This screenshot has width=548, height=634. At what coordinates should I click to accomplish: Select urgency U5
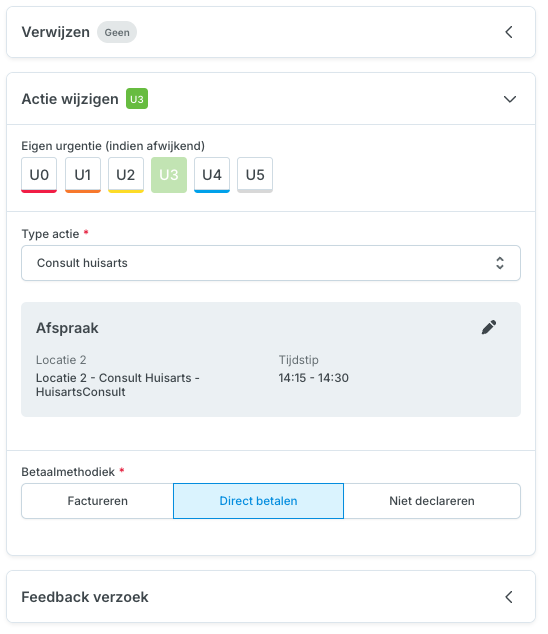[x=255, y=175]
